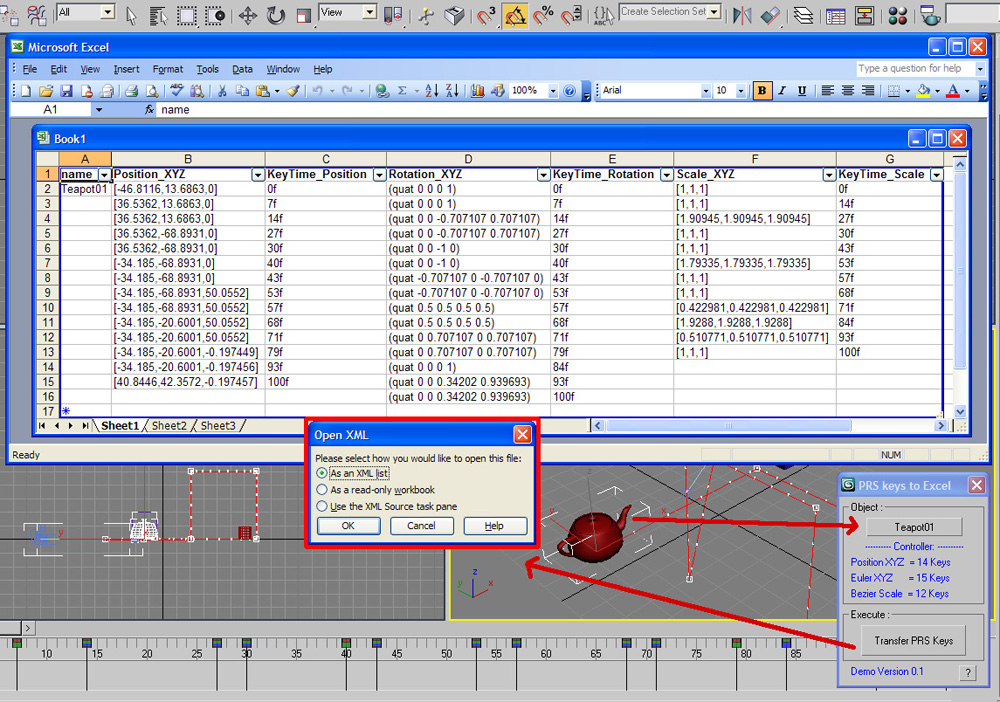Click the Save icon in Excel toolbar

[66, 91]
